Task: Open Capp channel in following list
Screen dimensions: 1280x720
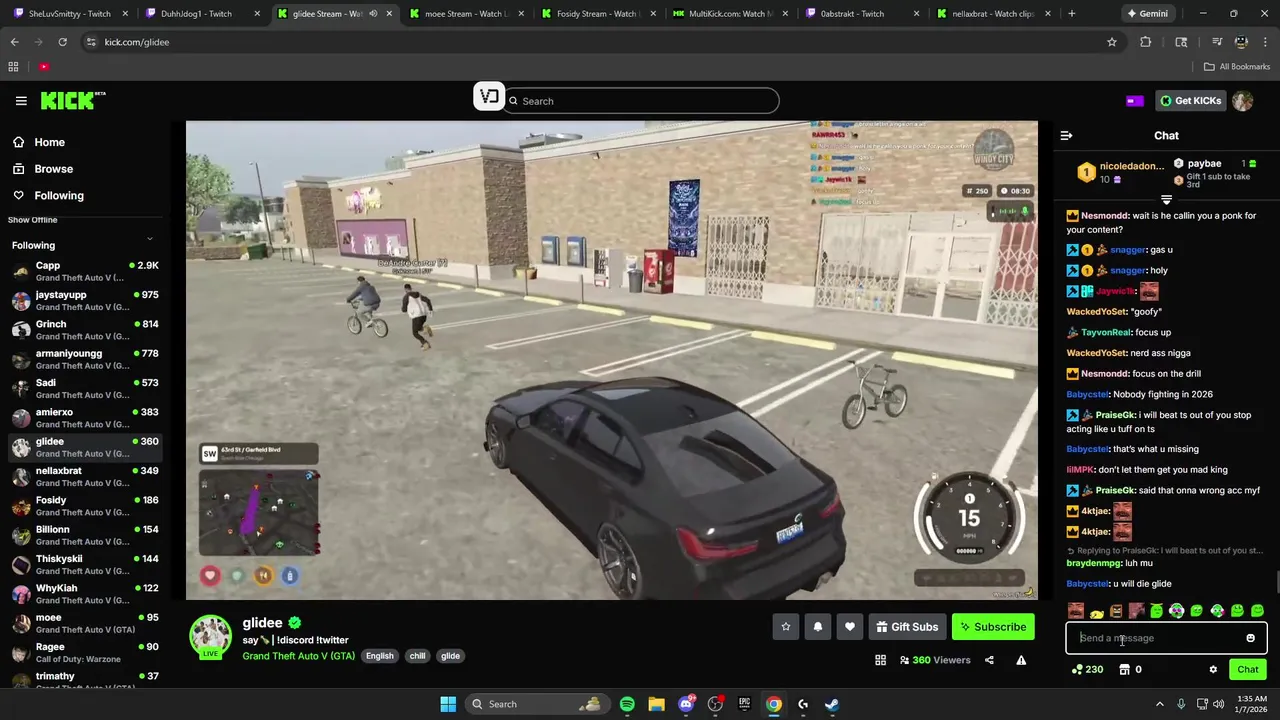Action: coord(84,271)
